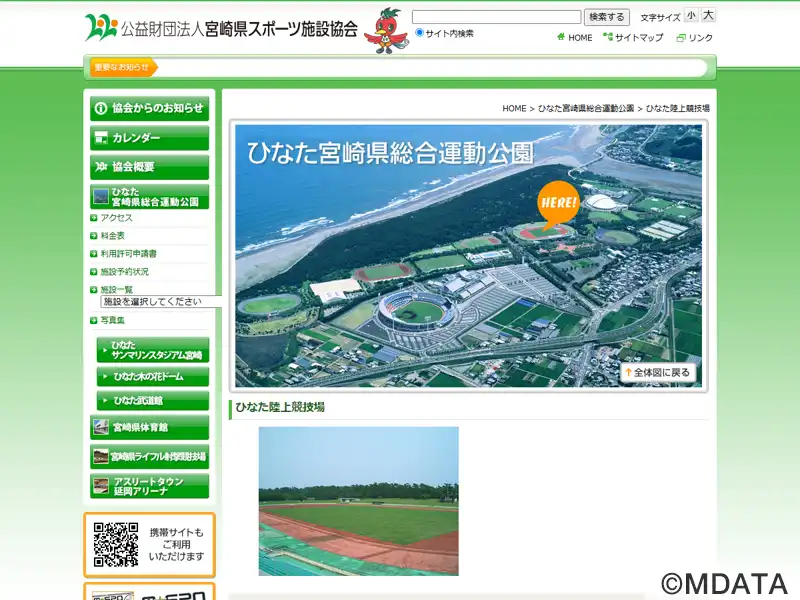800x600 pixels.
Task: Expand 施設を選択してください dropdown
Action: [161, 302]
